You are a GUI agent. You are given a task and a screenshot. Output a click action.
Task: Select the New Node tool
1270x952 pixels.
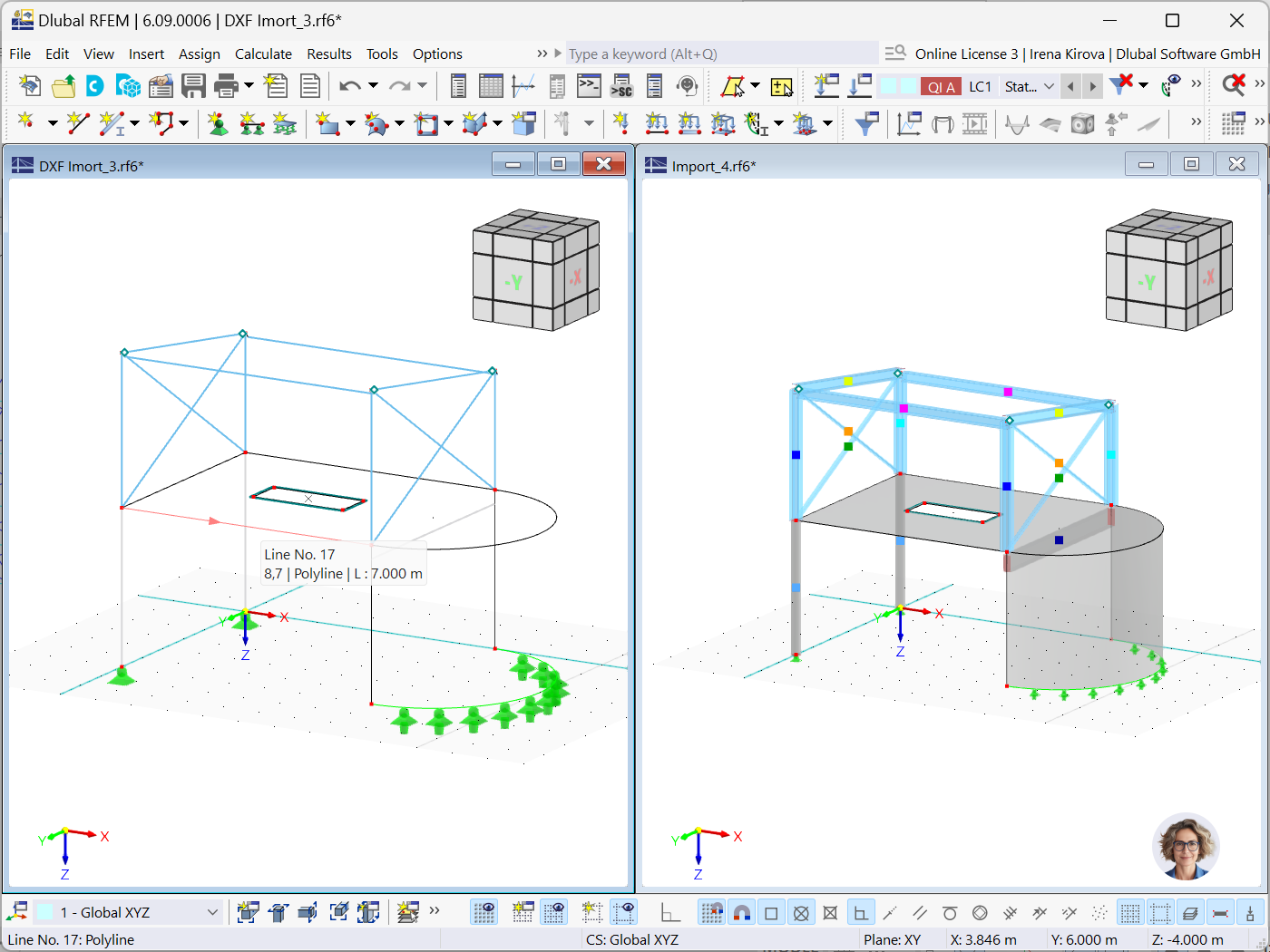coord(24,123)
